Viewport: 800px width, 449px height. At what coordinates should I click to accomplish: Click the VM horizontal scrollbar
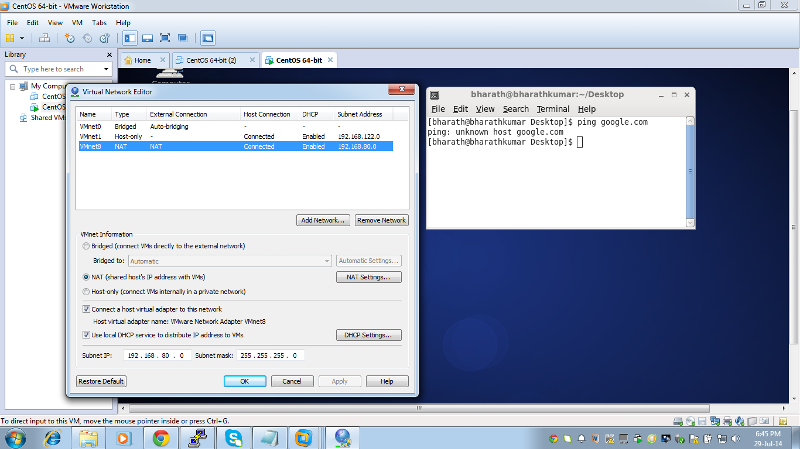pyautogui.click(x=419, y=408)
